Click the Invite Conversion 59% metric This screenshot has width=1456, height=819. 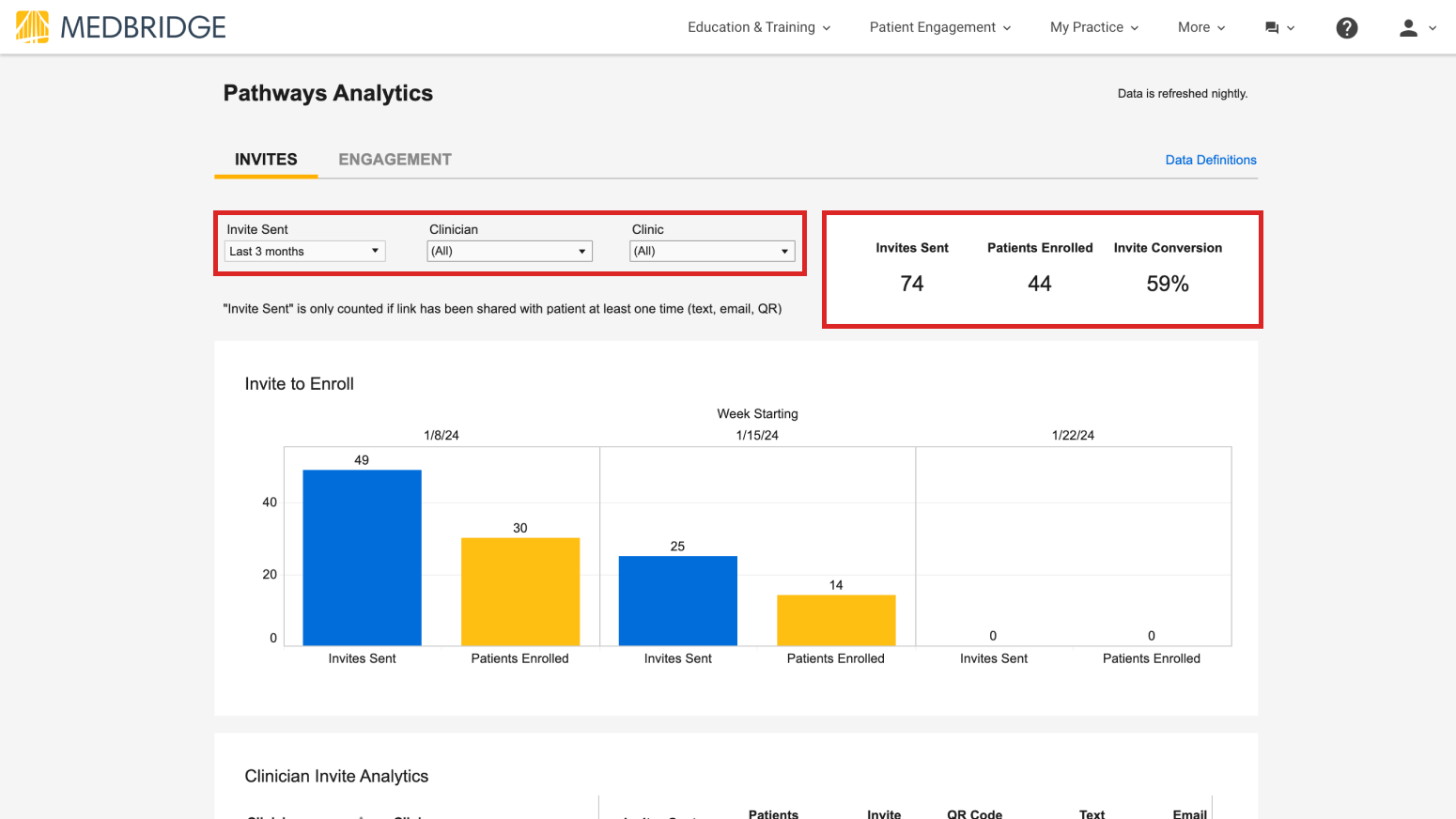pyautogui.click(x=1167, y=283)
